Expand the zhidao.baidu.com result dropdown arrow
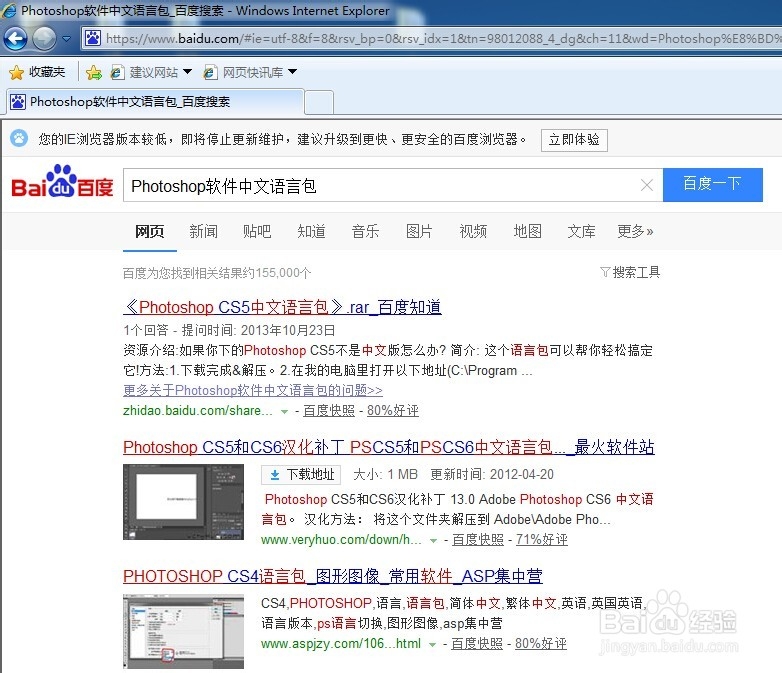Viewport: 782px width, 673px height. (x=284, y=412)
